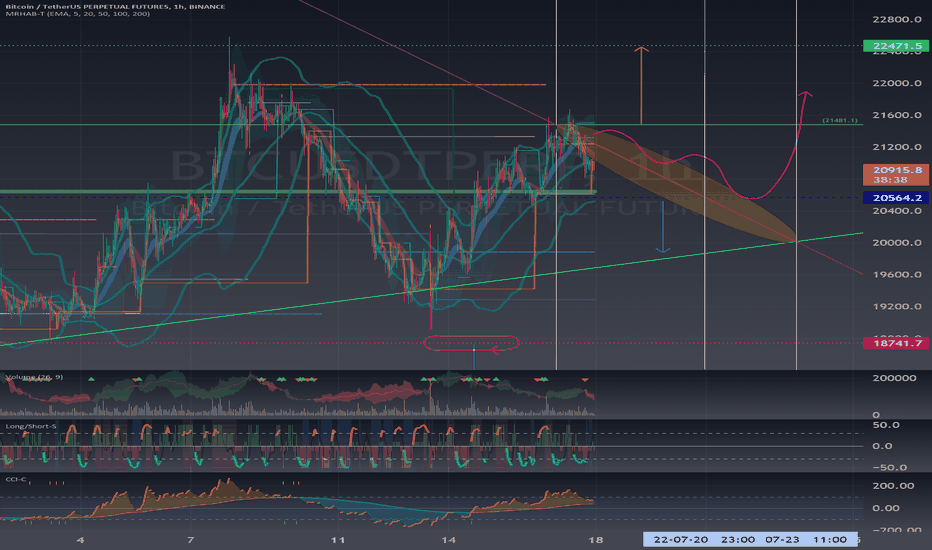The width and height of the screenshot is (932, 550).
Task: Click the 38:38 candle countdown timer
Action: pos(890,180)
